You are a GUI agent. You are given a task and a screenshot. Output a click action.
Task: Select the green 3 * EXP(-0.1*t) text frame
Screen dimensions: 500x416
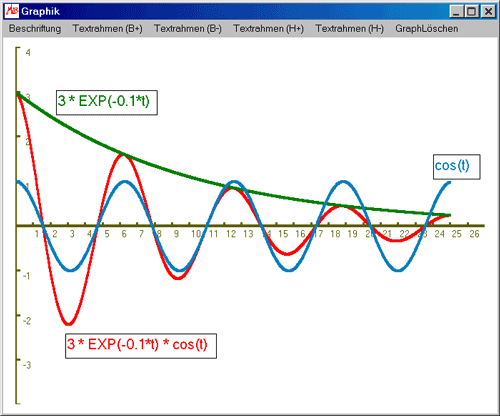point(107,102)
